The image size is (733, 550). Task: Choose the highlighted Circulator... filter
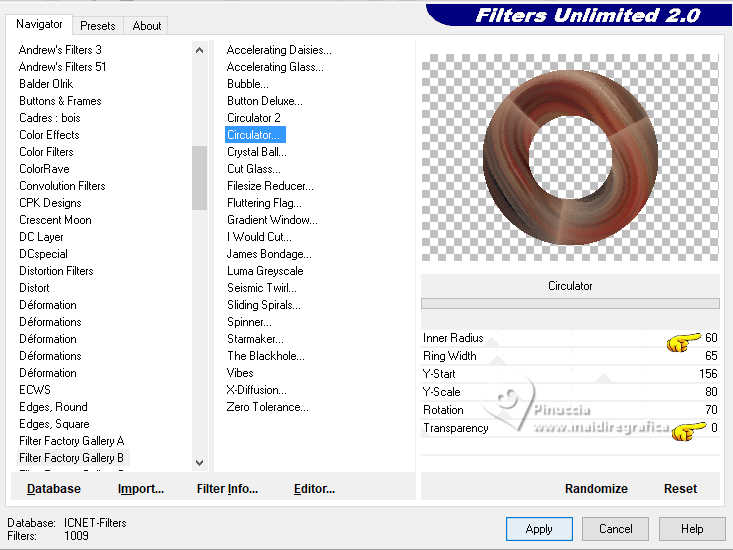pyautogui.click(x=255, y=135)
